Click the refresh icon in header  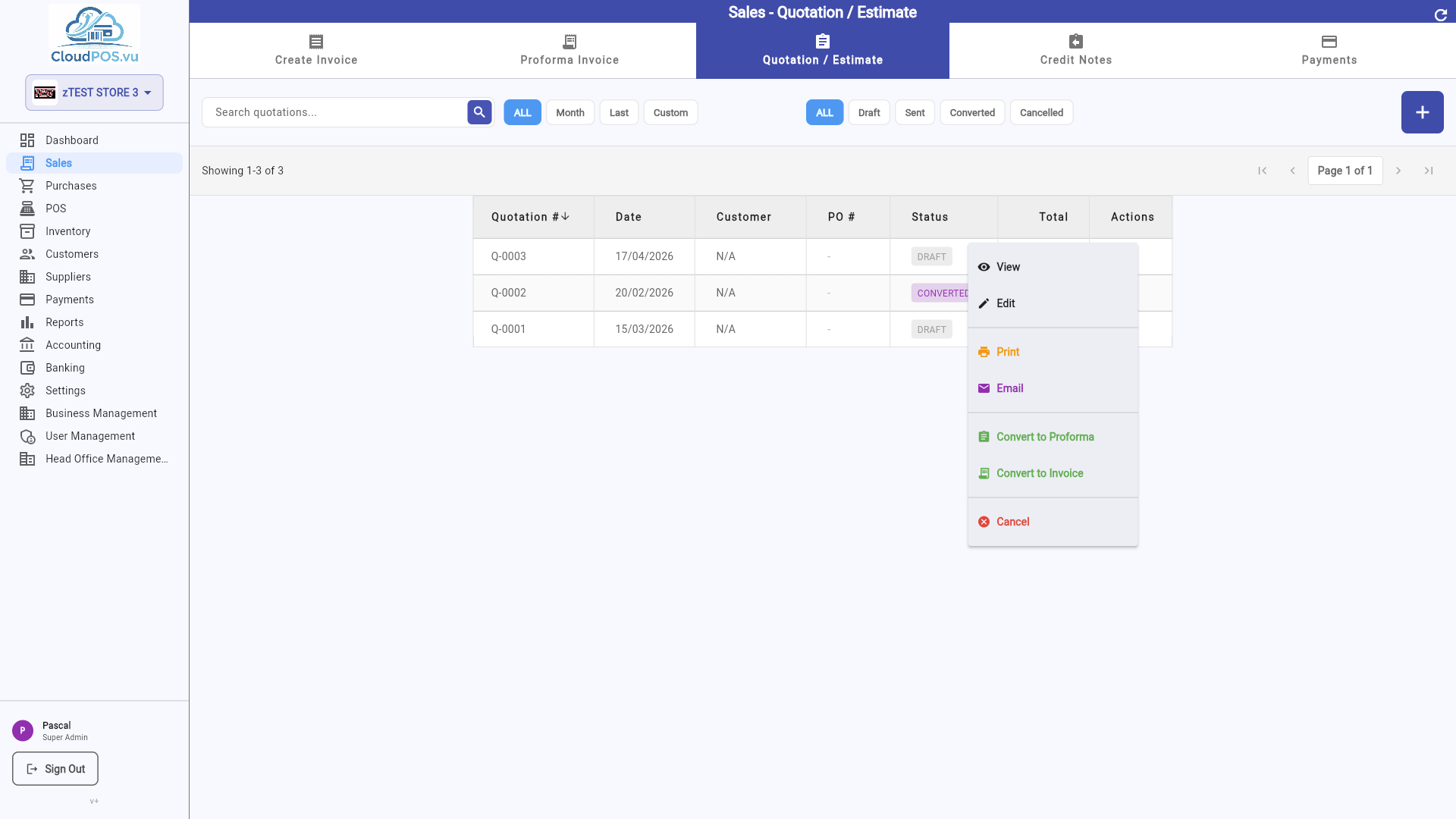(x=1441, y=14)
